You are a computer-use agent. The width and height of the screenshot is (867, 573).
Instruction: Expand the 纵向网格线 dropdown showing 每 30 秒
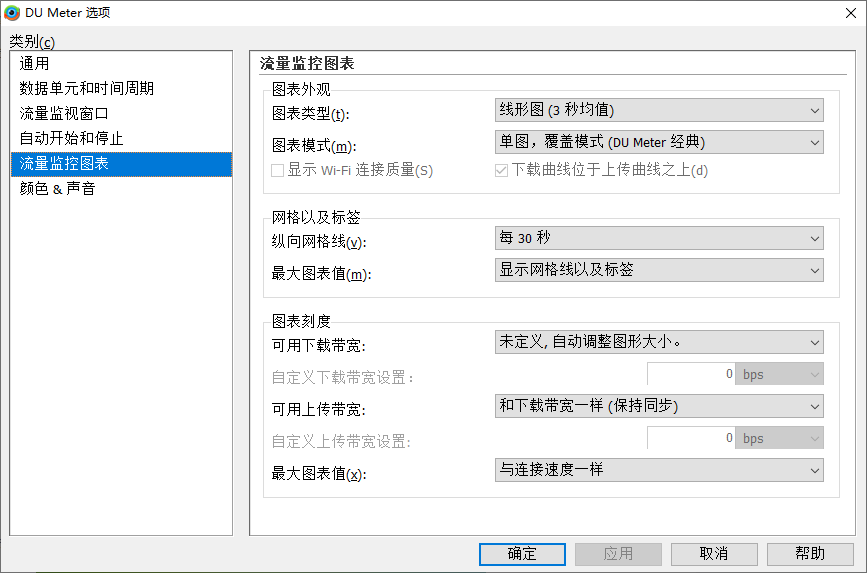tap(659, 238)
